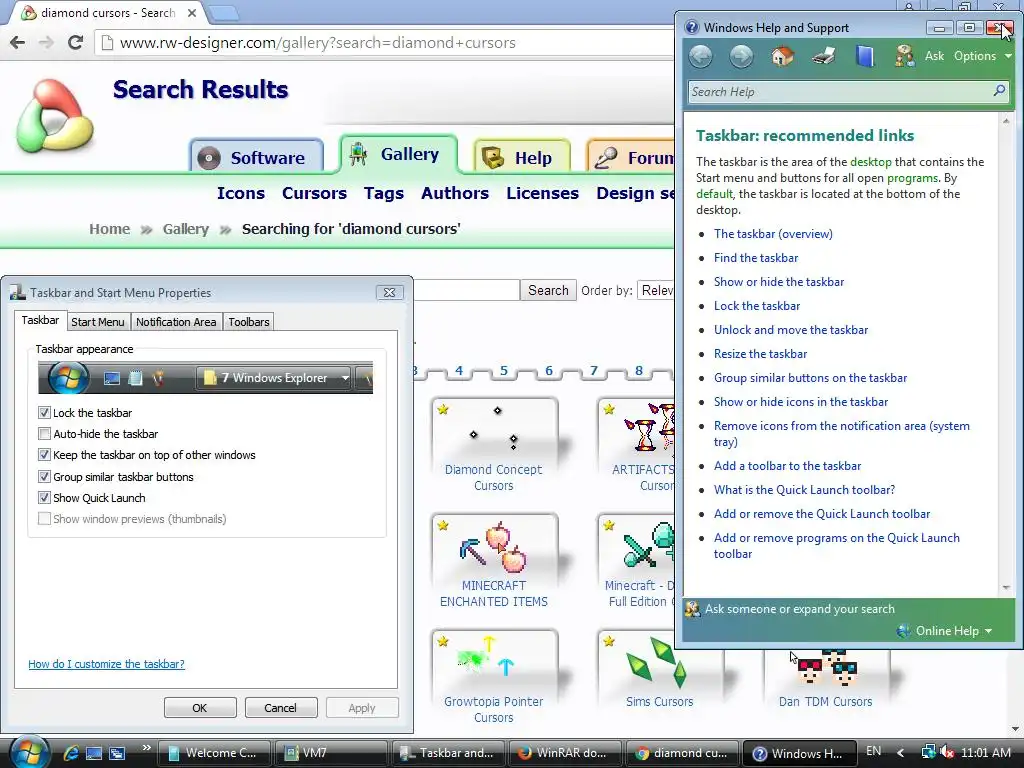
Task: Toggle Lock the taskbar checkbox
Action: [44, 413]
